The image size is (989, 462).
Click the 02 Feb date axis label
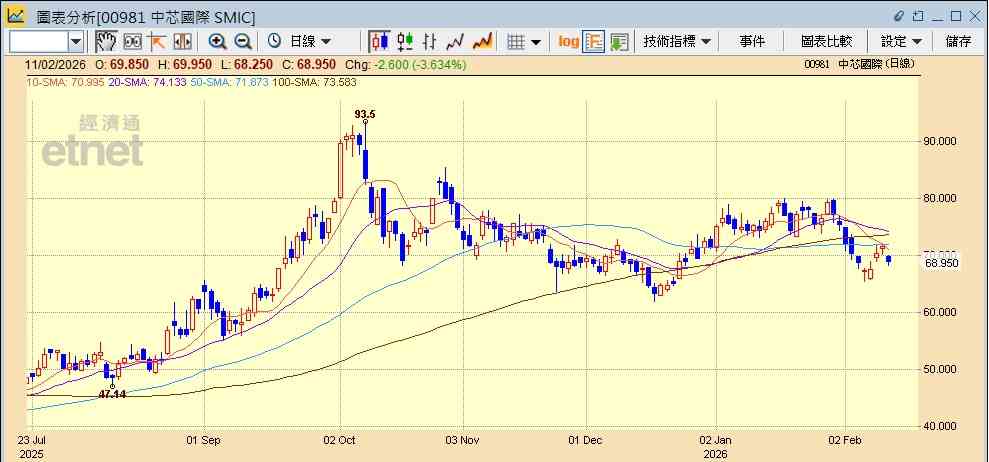coord(845,439)
